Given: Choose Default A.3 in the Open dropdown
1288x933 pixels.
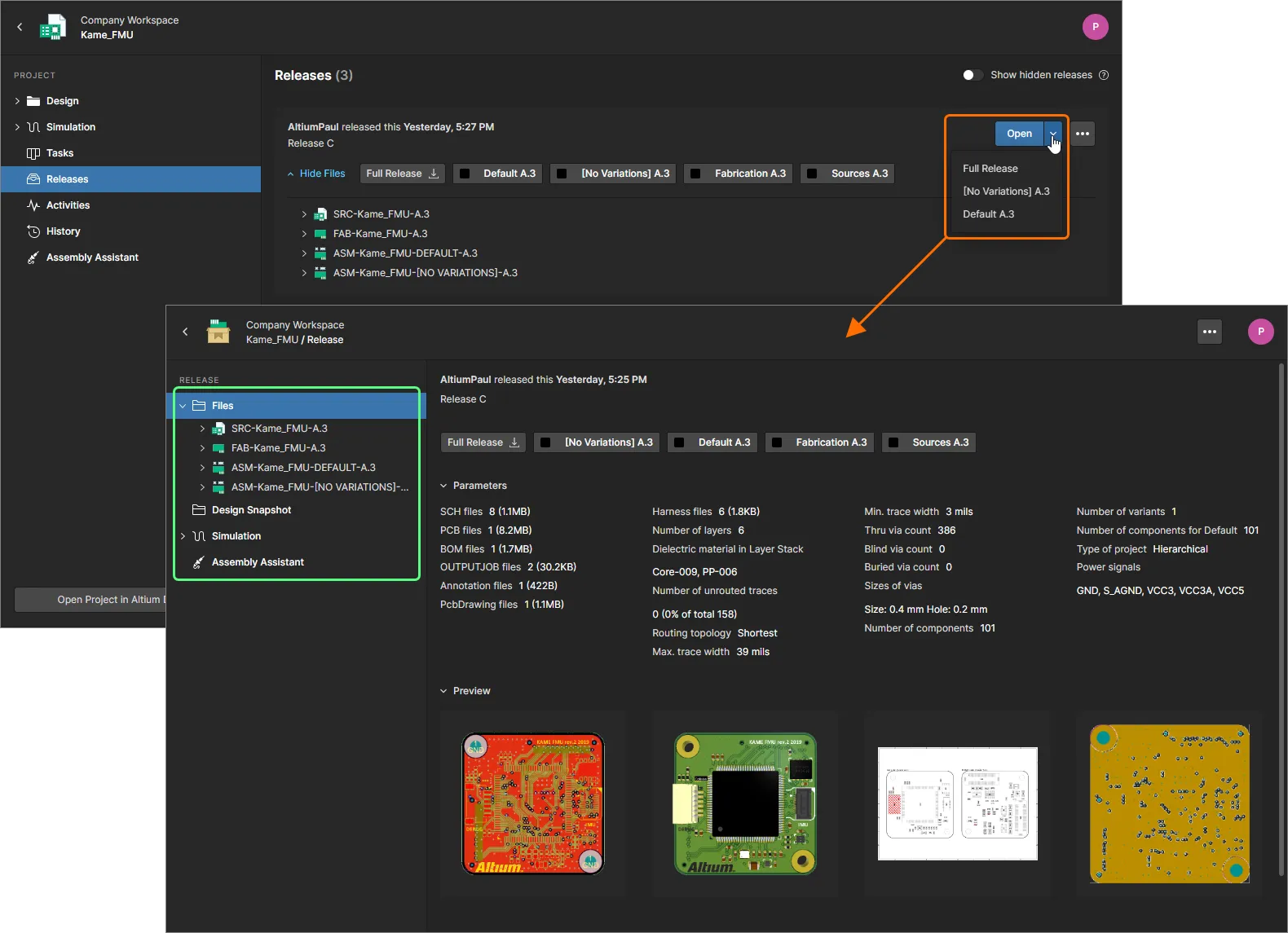Looking at the screenshot, I should (x=988, y=214).
